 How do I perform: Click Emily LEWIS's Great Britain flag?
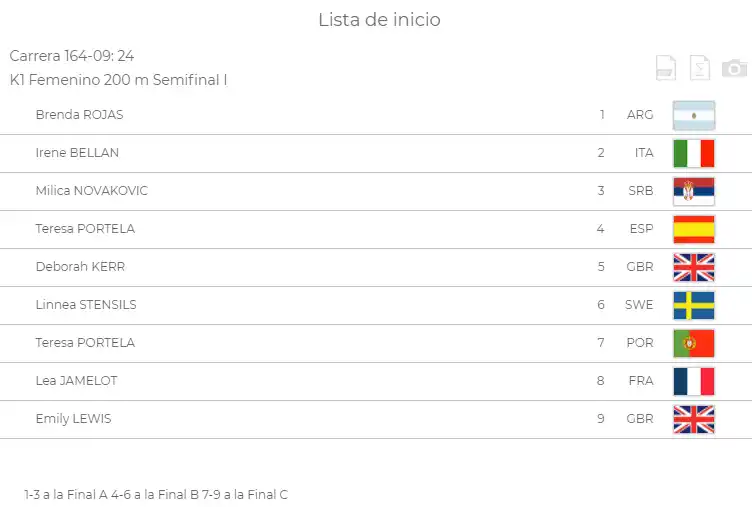coord(694,419)
